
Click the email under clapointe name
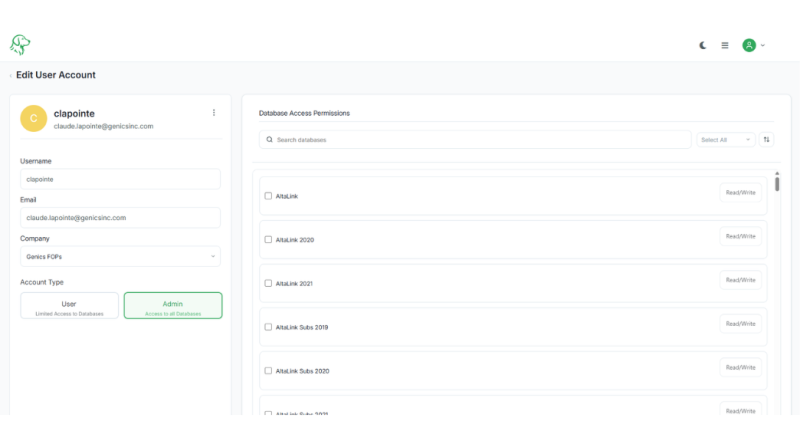[104, 126]
